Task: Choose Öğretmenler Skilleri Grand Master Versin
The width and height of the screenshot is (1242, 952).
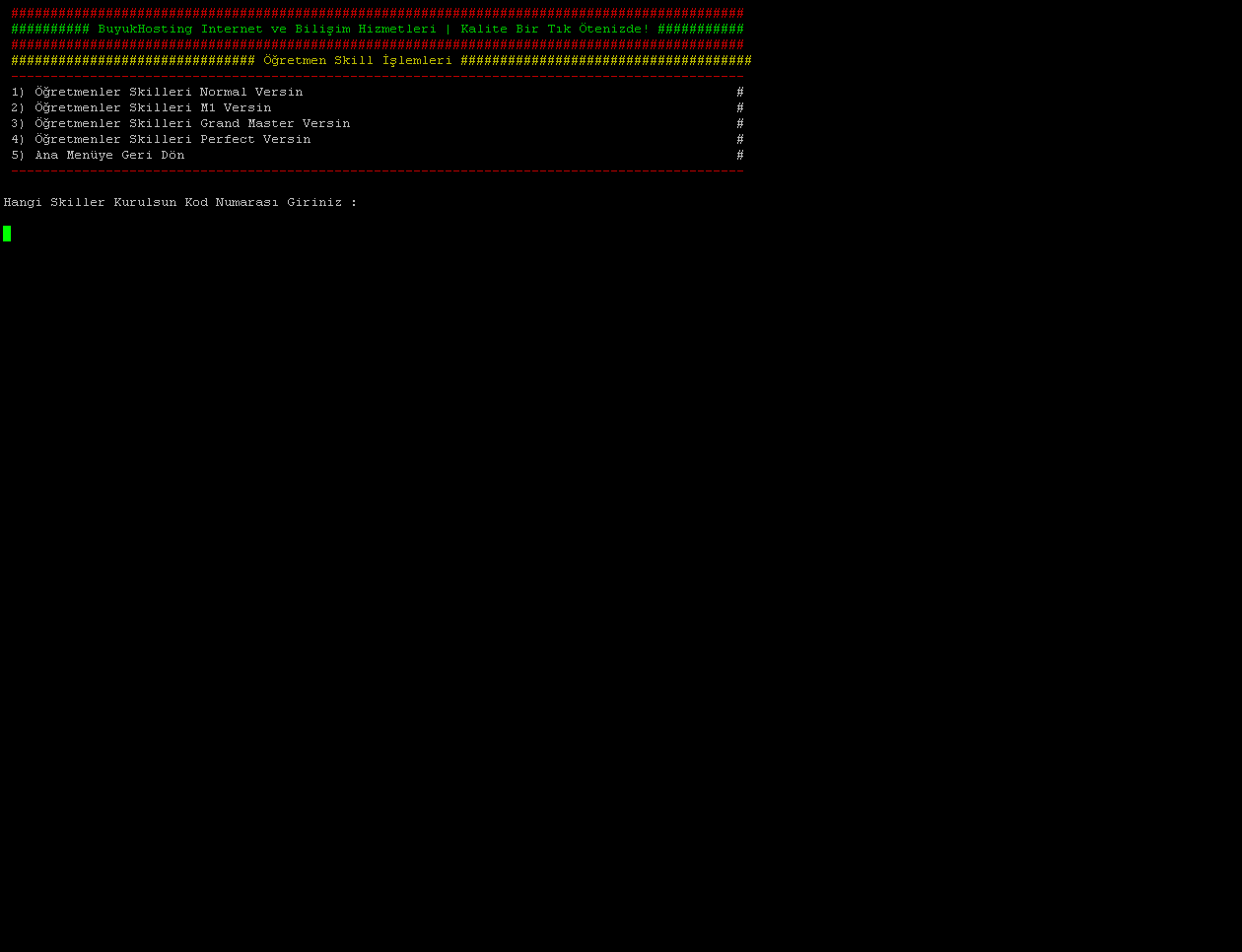Action: 191,124
